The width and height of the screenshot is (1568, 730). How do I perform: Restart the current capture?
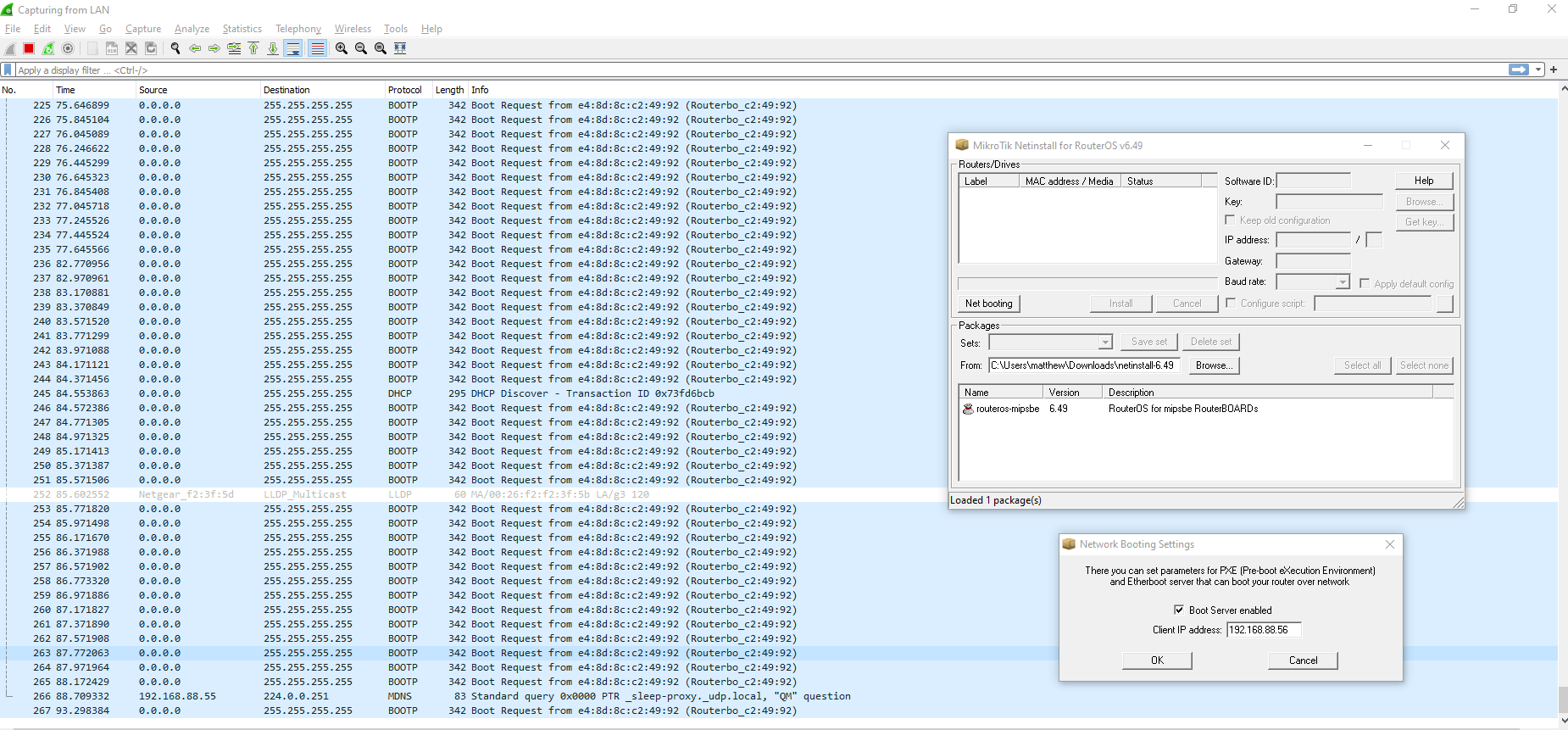[48, 48]
